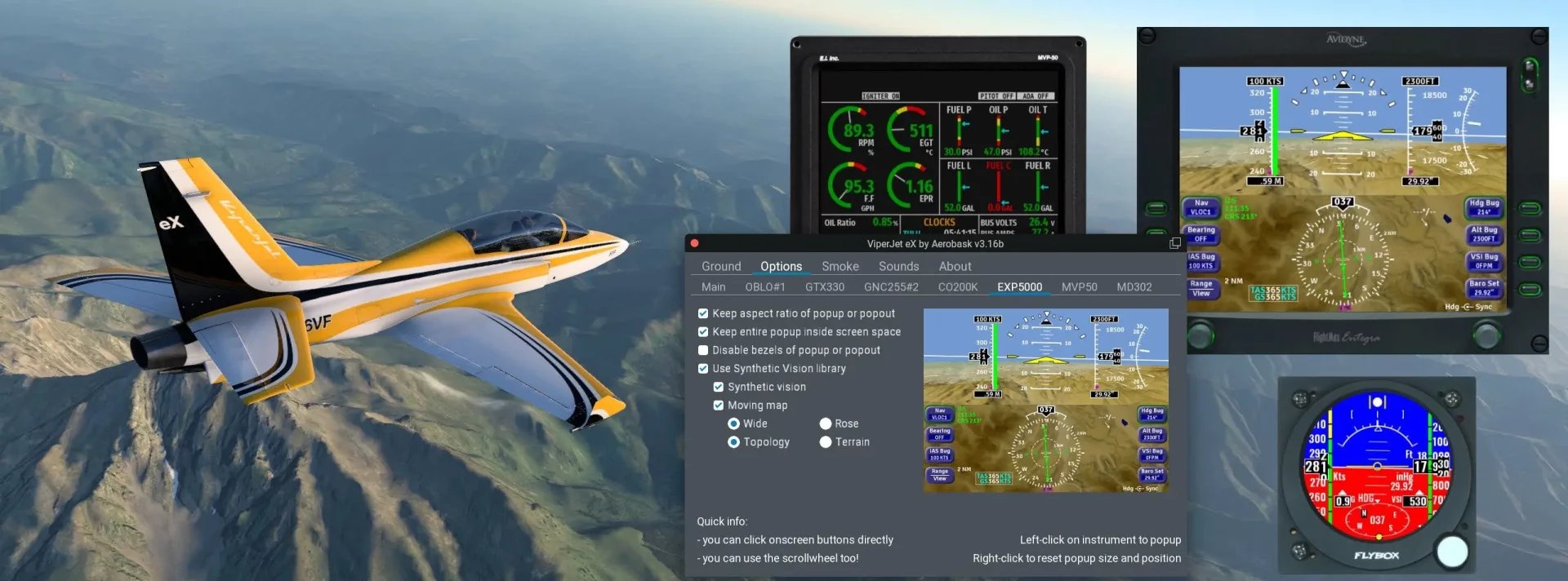Select the Rose radio button
Image resolution: width=1568 pixels, height=581 pixels.
coord(826,424)
